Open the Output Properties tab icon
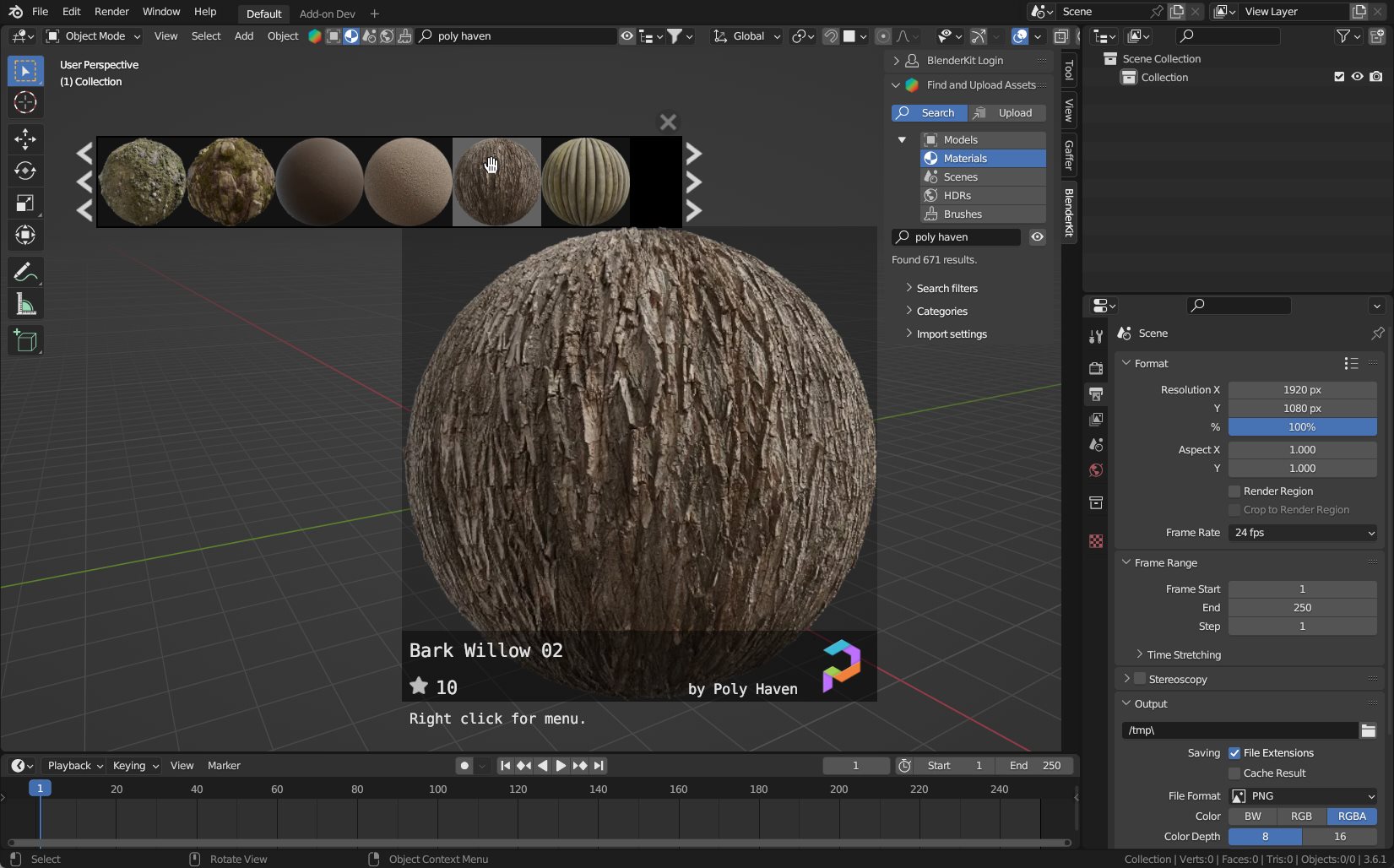The image size is (1394, 868). [x=1095, y=394]
